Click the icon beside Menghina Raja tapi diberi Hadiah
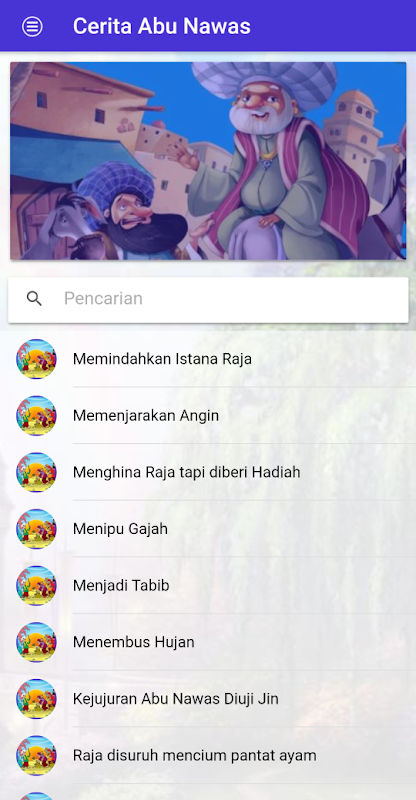The height and width of the screenshot is (800, 416). pyautogui.click(x=36, y=472)
